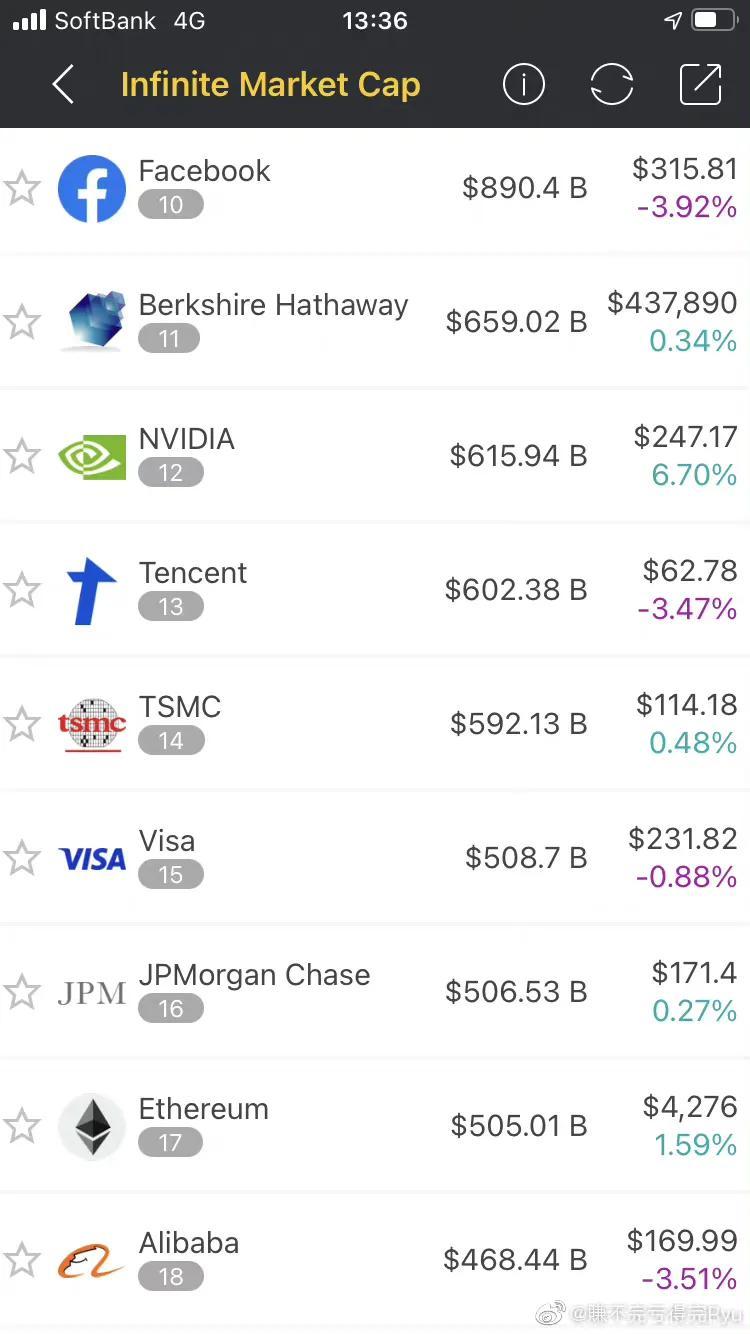Refresh the market cap list
The image size is (750, 1334).
(x=611, y=85)
